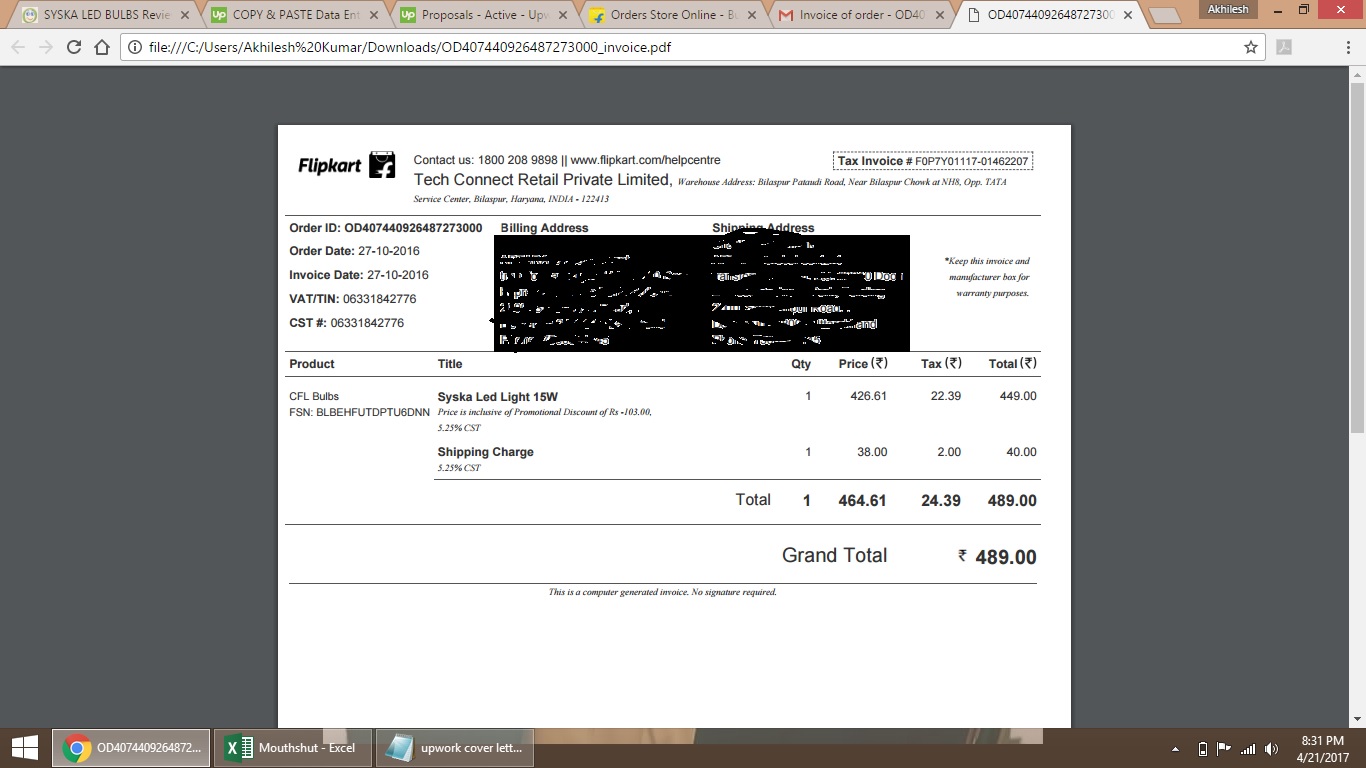Image resolution: width=1366 pixels, height=768 pixels.
Task: Click the Akhilesh profile button
Action: pyautogui.click(x=1229, y=9)
